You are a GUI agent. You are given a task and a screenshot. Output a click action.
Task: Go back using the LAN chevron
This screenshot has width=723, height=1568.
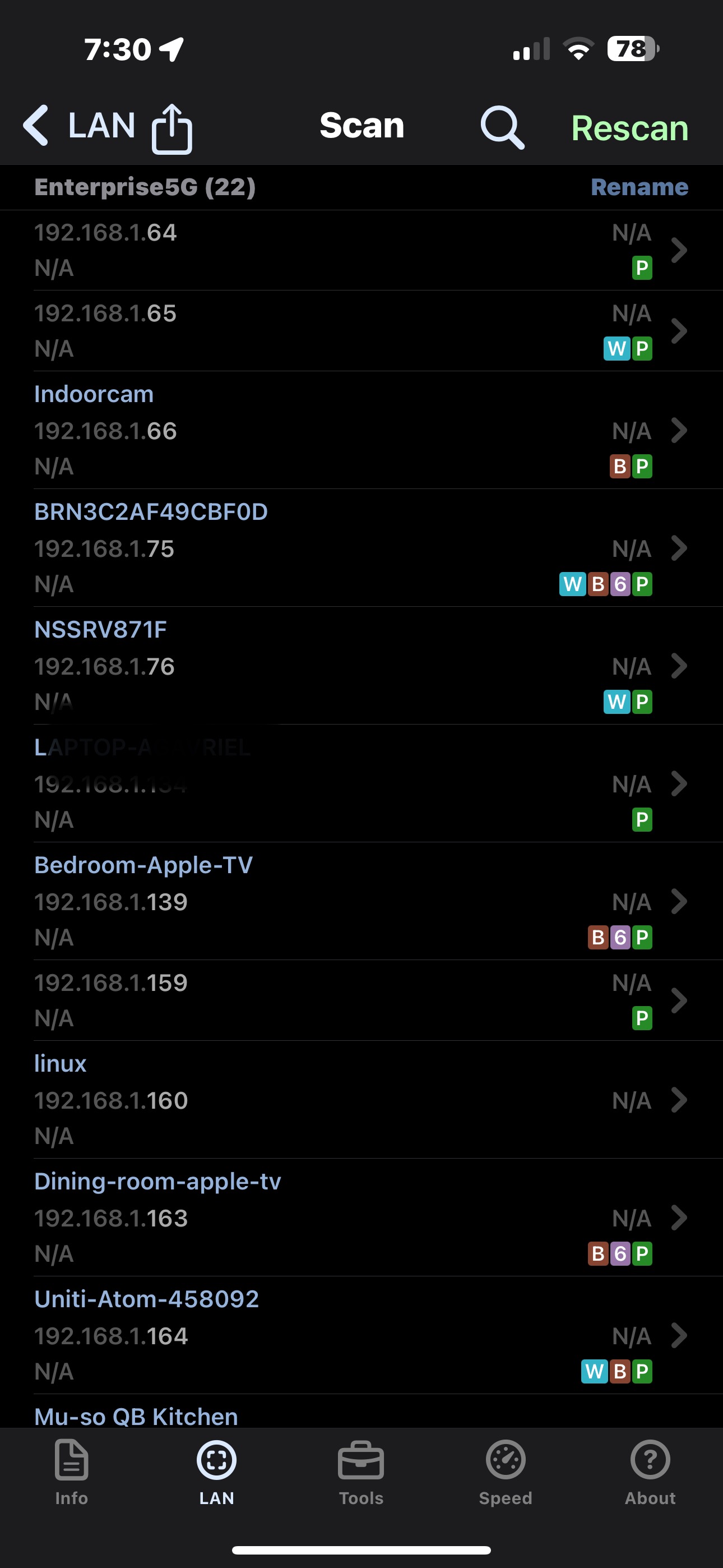click(x=36, y=126)
